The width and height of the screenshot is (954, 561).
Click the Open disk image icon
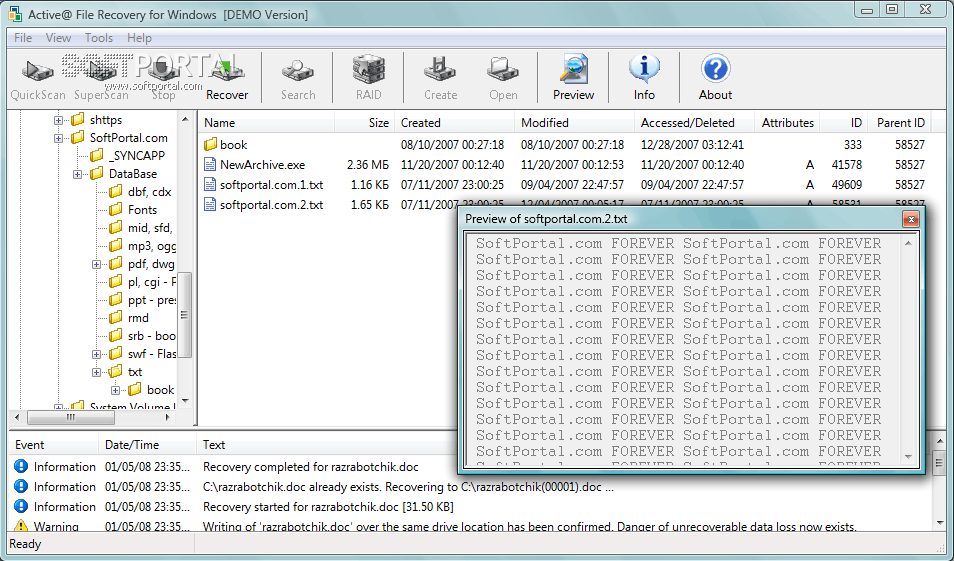click(503, 69)
